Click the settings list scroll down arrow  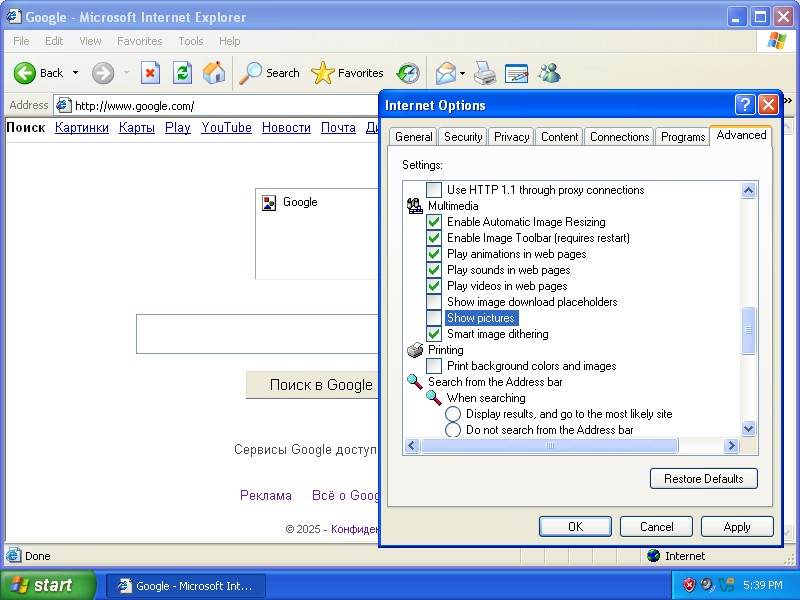[x=748, y=429]
